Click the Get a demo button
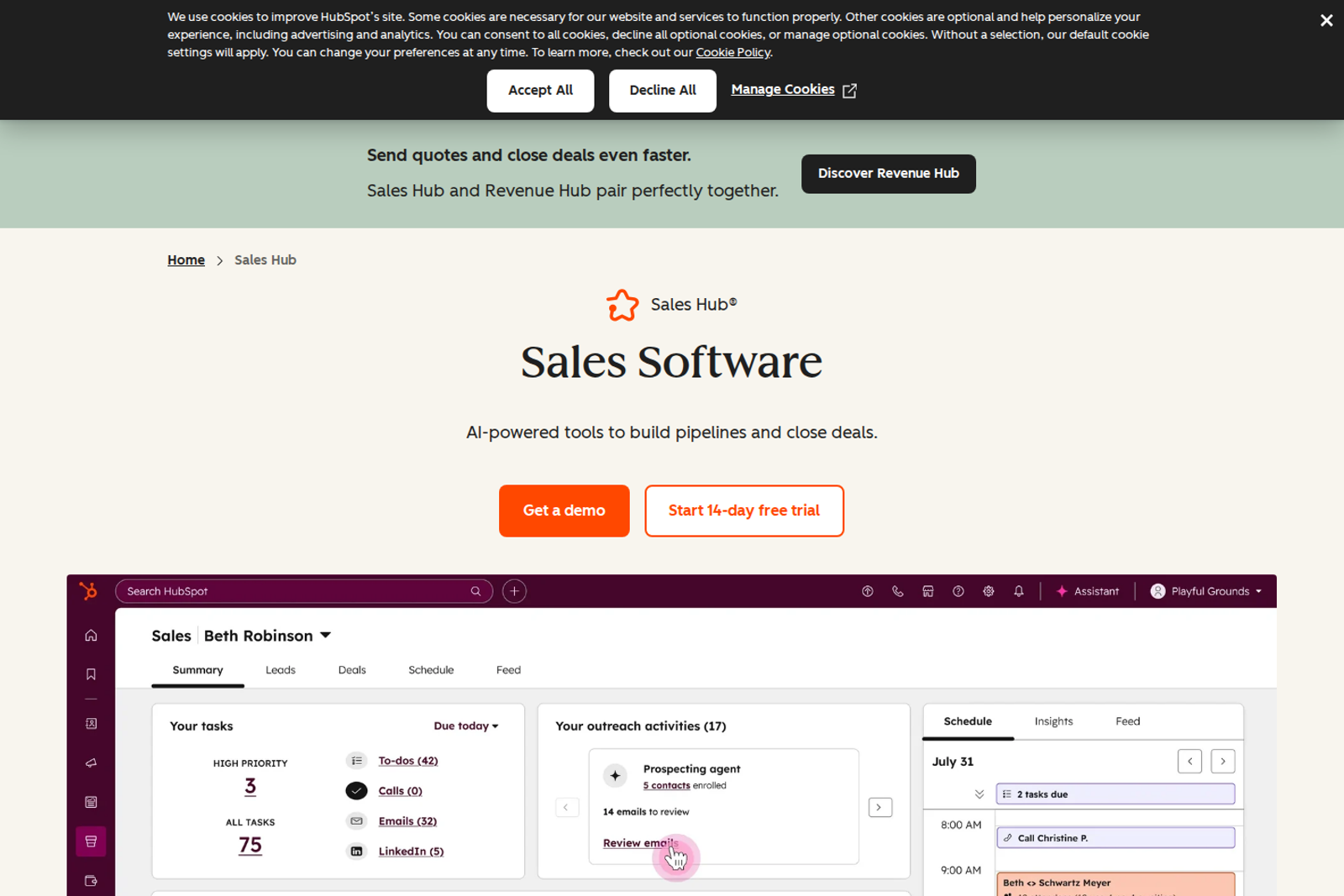 (x=564, y=511)
